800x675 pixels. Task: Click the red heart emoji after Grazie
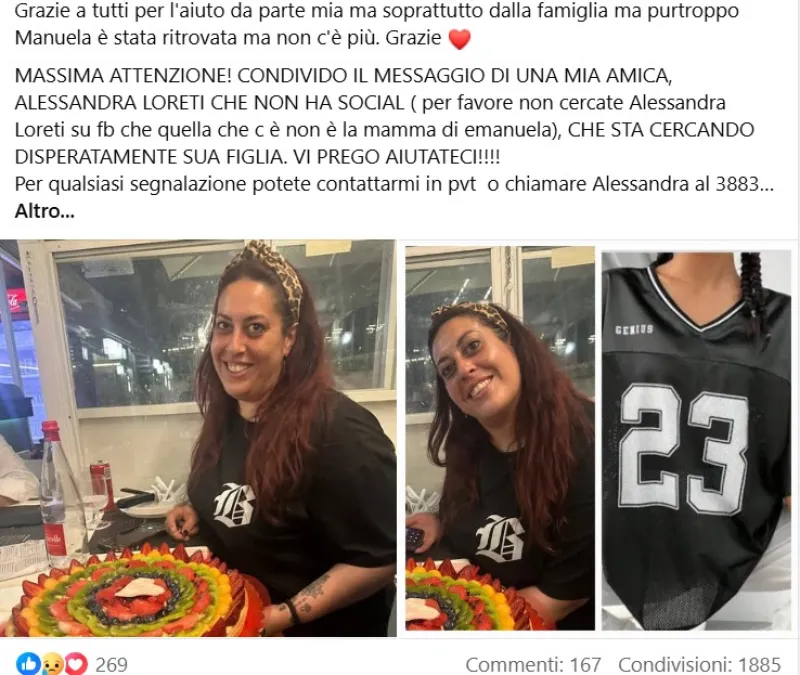point(459,39)
